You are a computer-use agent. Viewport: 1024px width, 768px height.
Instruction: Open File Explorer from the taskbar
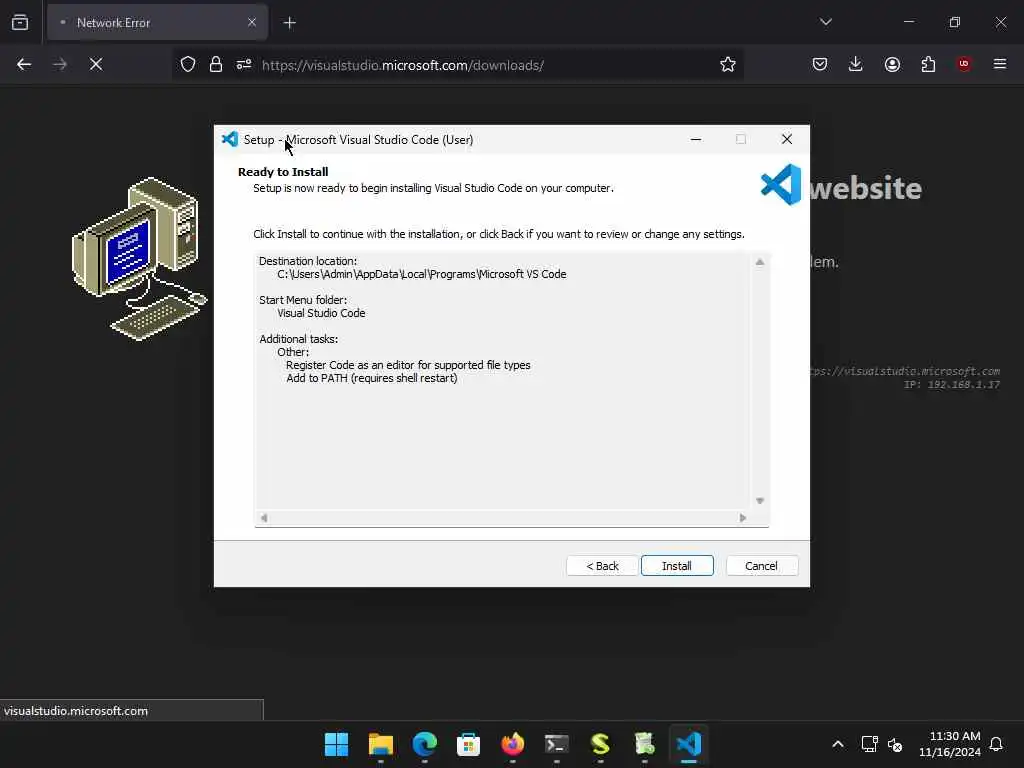[381, 744]
